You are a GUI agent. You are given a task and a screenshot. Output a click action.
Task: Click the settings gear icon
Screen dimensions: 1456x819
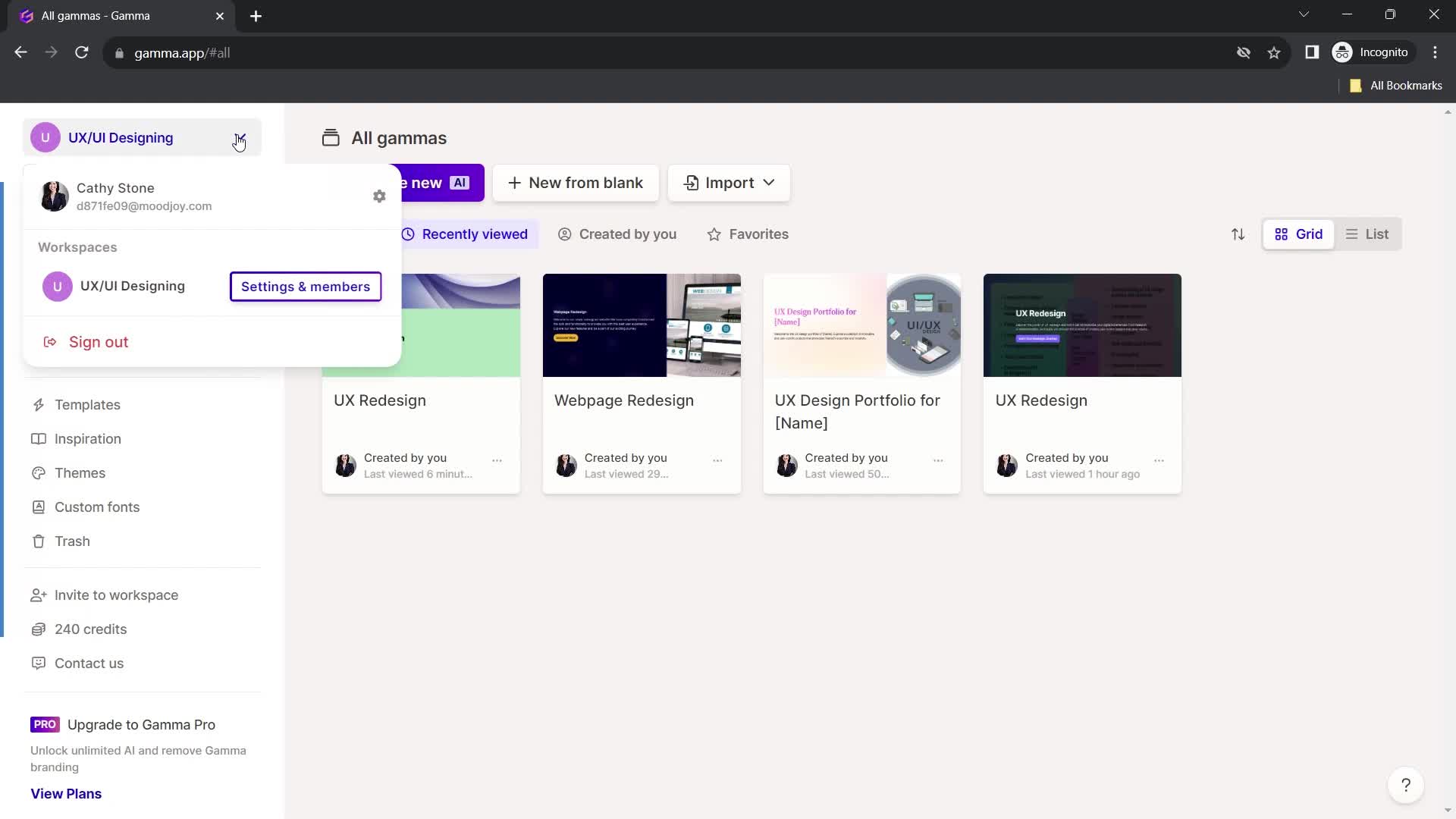(x=378, y=196)
